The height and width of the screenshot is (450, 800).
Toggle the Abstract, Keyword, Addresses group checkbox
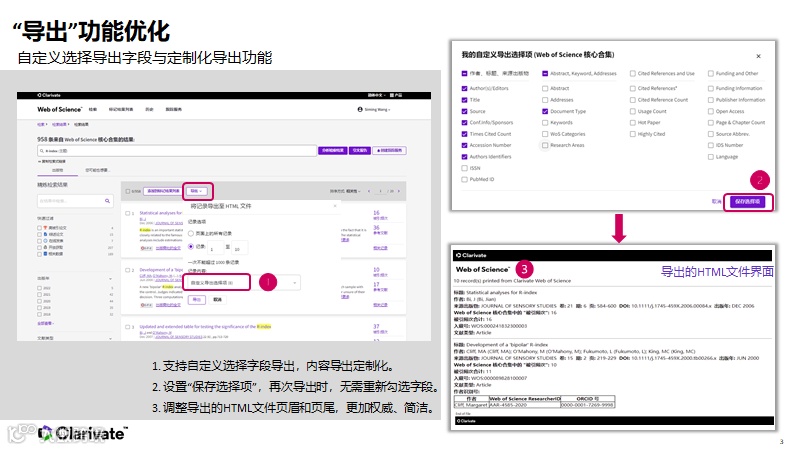pyautogui.click(x=545, y=73)
